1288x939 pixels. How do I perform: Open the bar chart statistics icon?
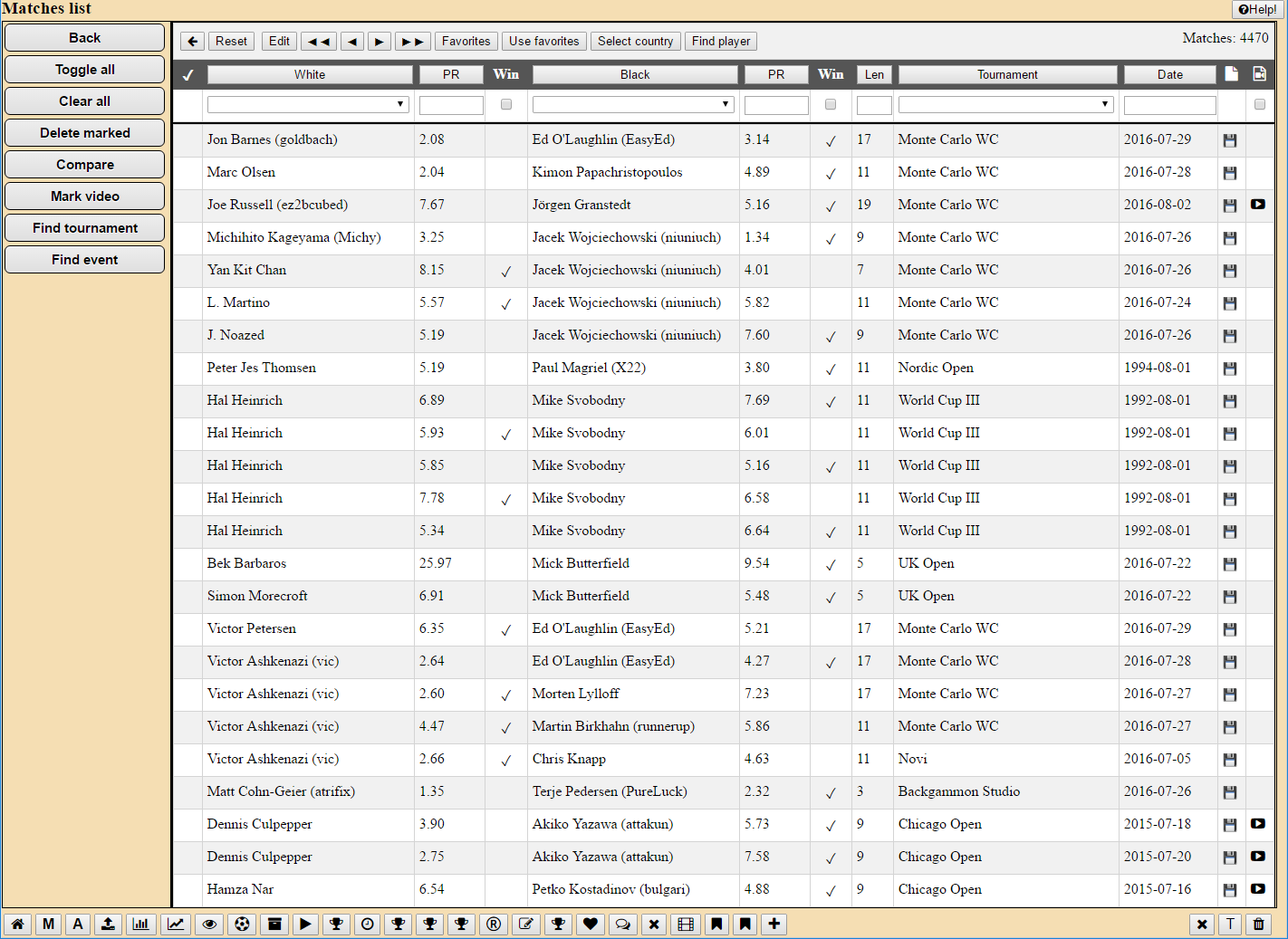140,924
